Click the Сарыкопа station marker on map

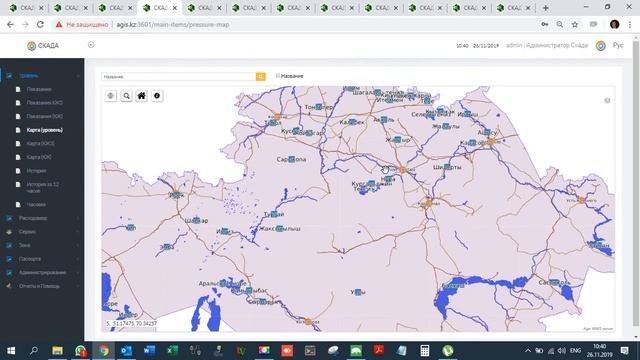[x=291, y=159]
